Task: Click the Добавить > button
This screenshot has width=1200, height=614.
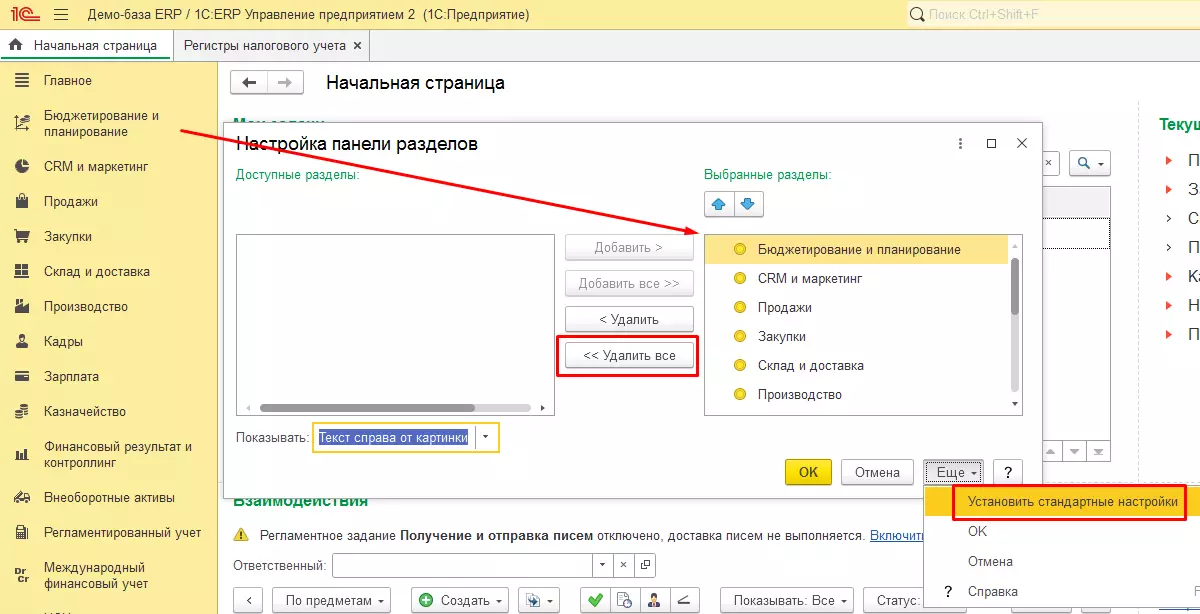Action: click(x=629, y=247)
